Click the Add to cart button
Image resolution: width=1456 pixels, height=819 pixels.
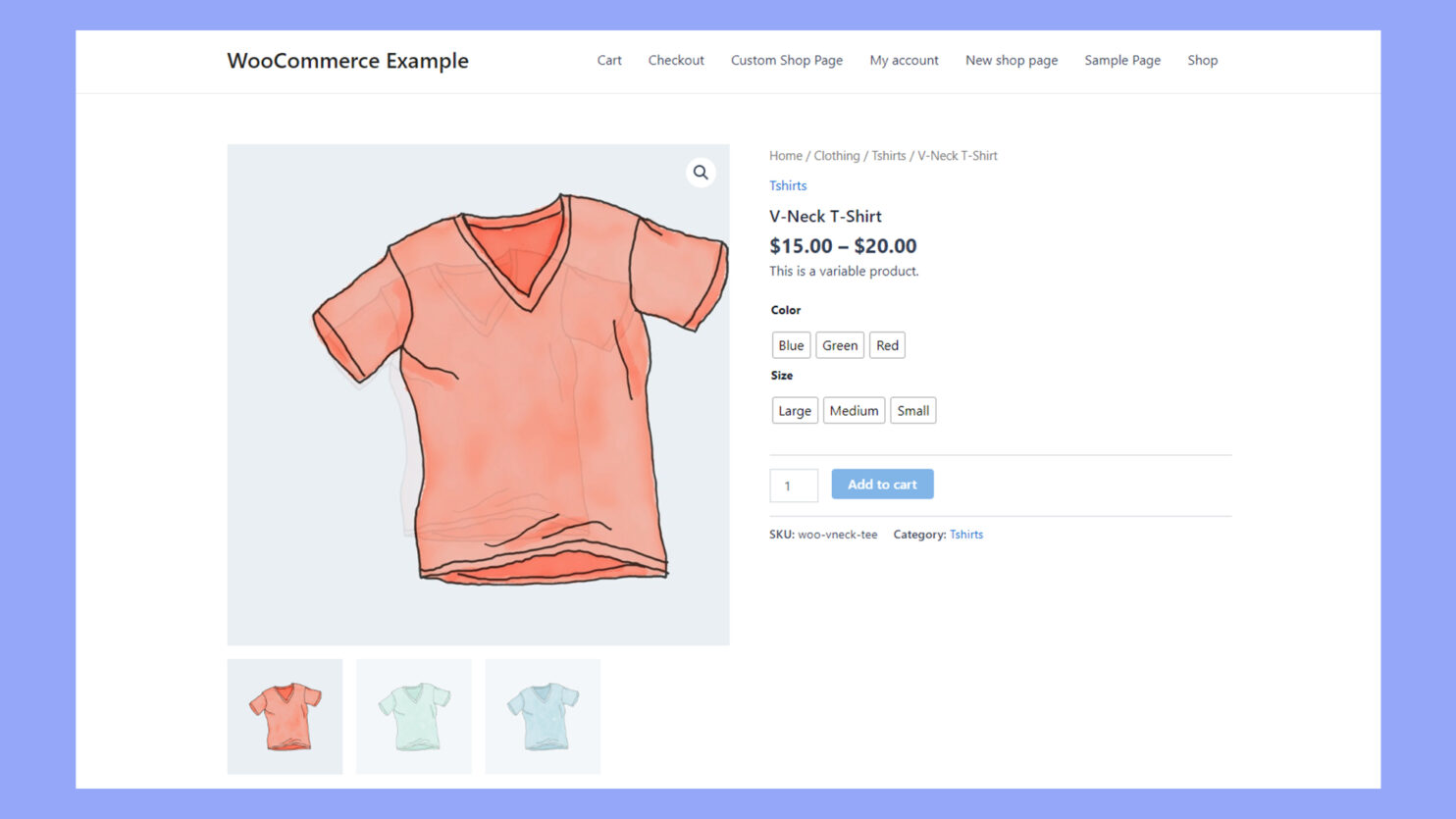click(881, 484)
